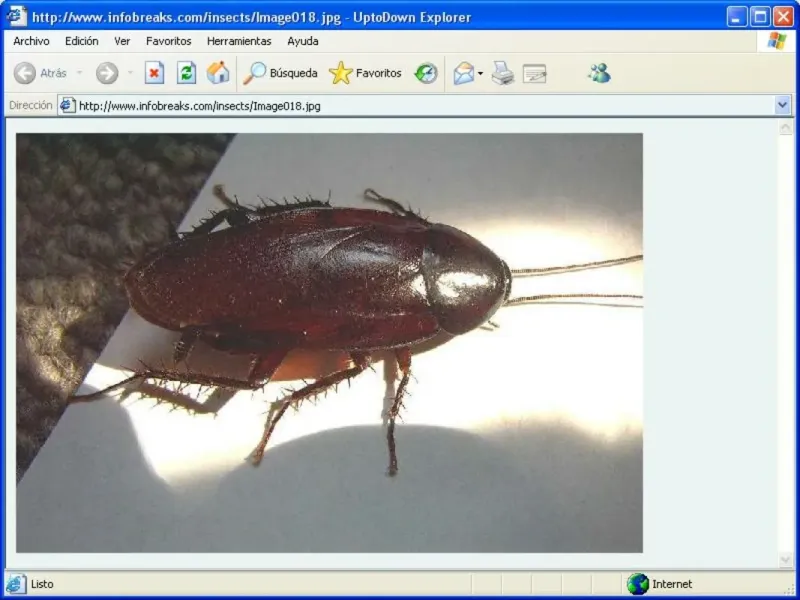The height and width of the screenshot is (600, 800).
Task: Click the Búsqueda search button
Action: (281, 73)
